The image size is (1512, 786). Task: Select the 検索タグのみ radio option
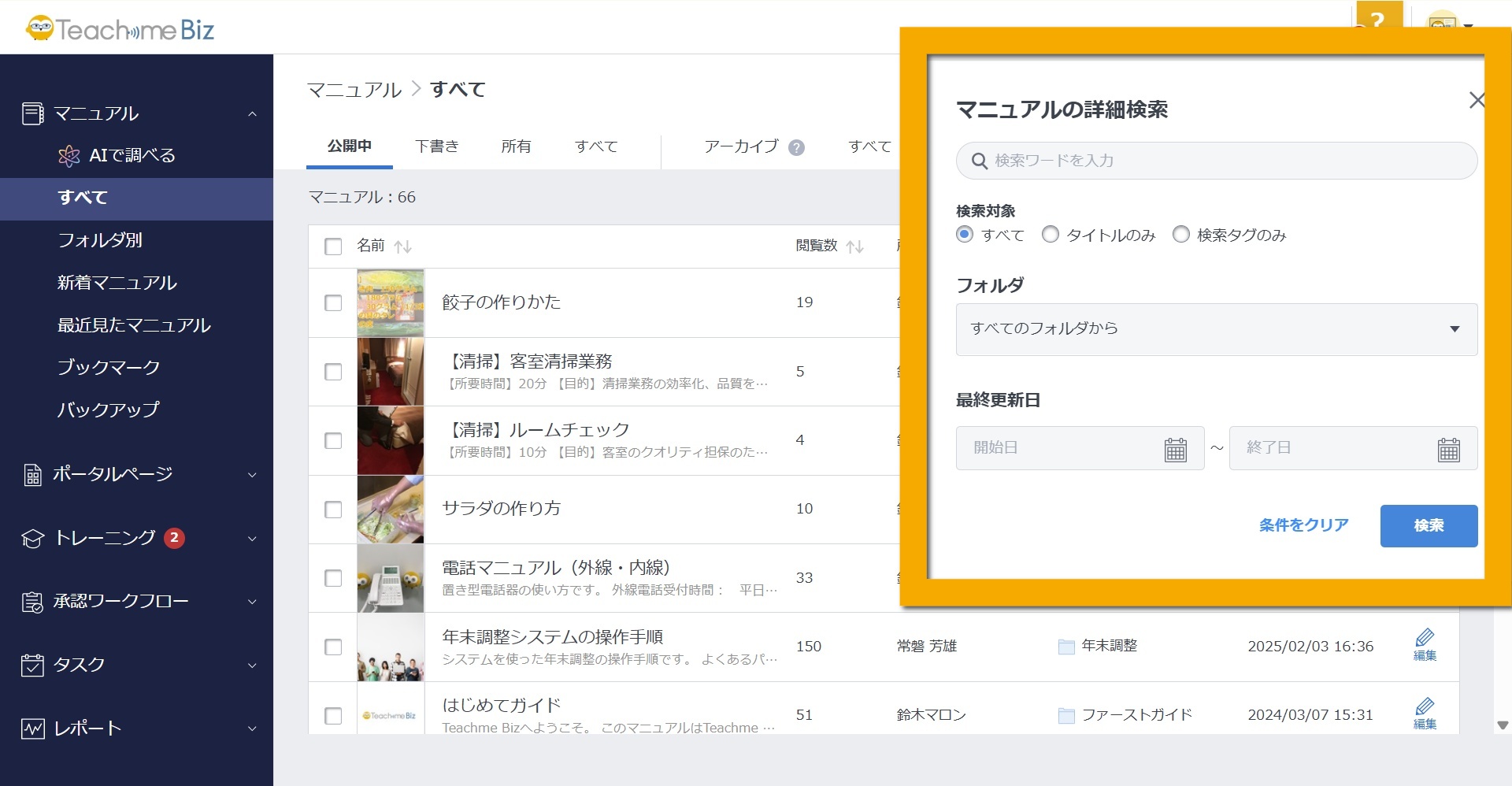pyautogui.click(x=1180, y=235)
